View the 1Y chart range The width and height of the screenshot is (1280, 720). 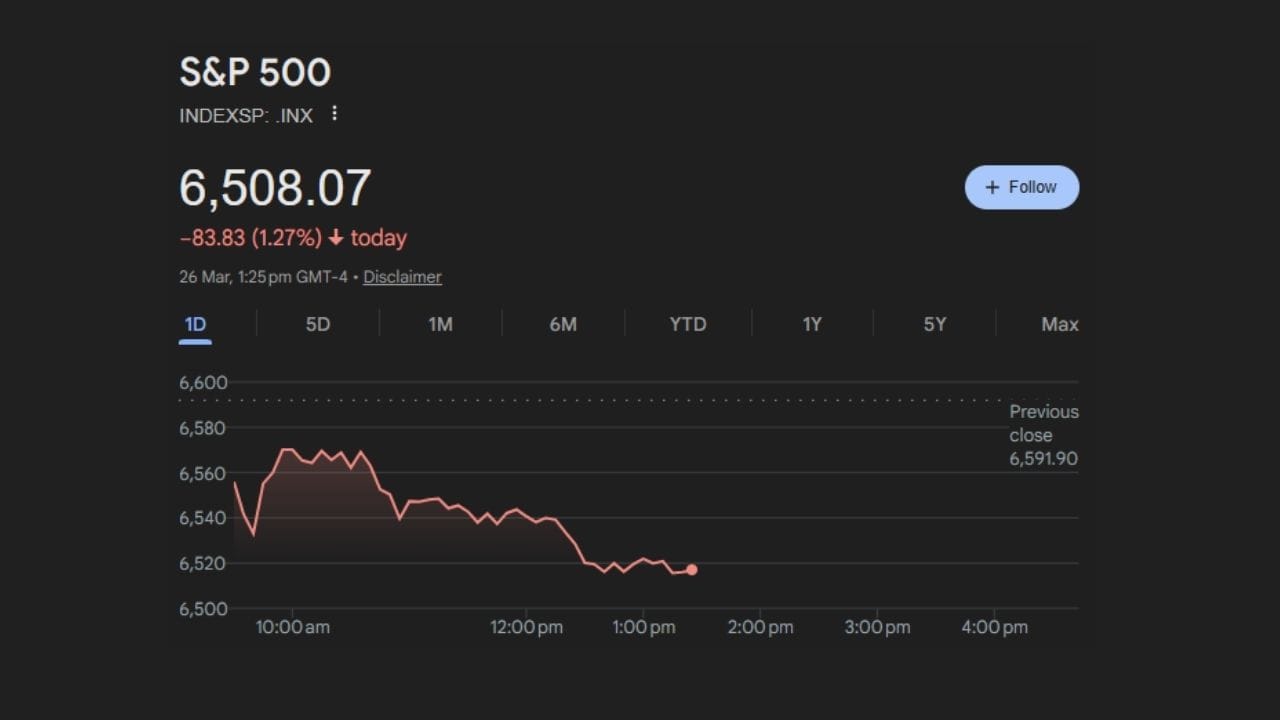[812, 324]
